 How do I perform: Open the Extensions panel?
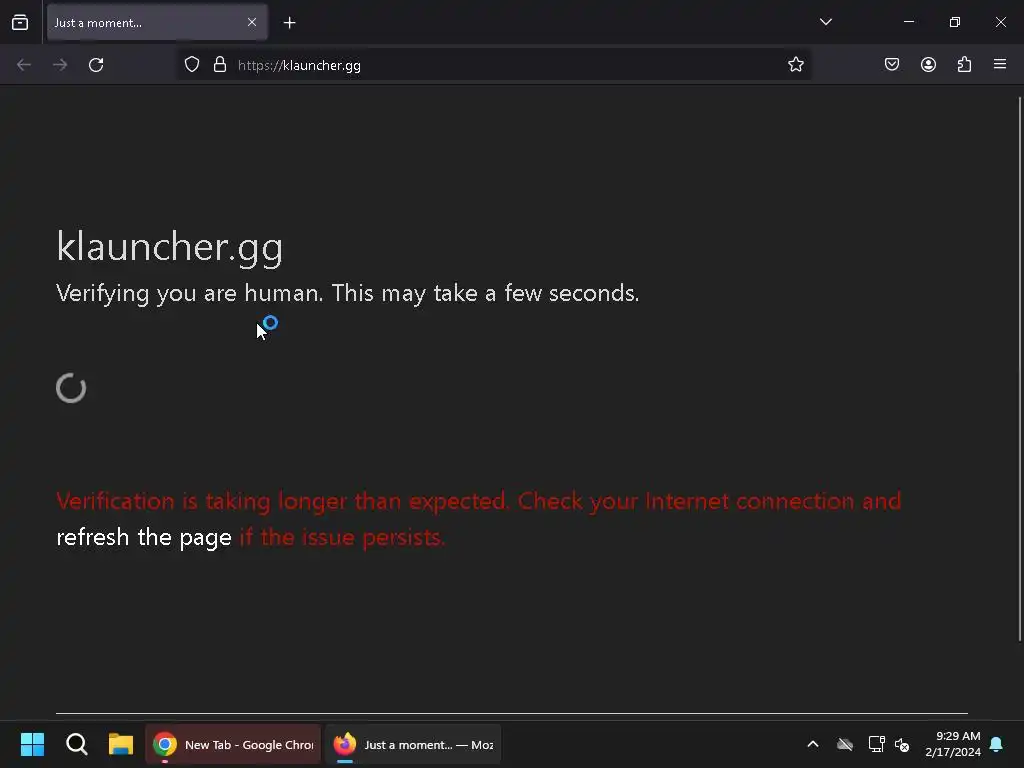964,64
